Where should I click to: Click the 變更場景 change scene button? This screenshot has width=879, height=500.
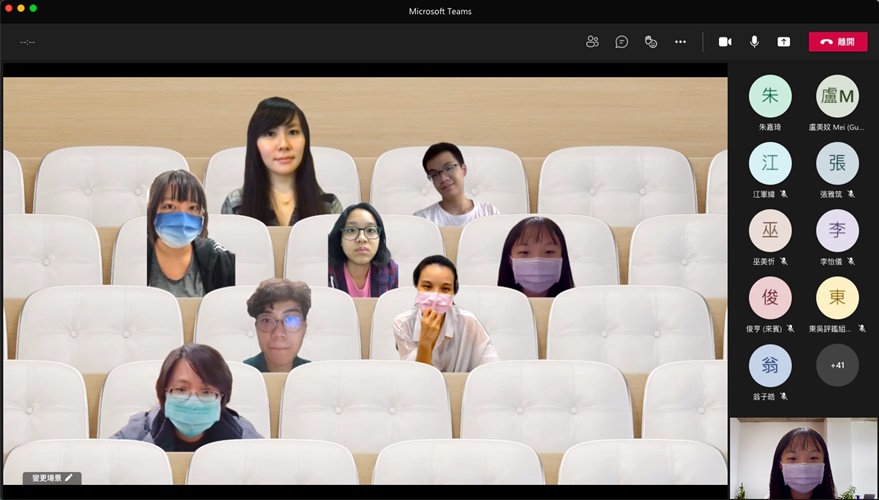(x=52, y=478)
